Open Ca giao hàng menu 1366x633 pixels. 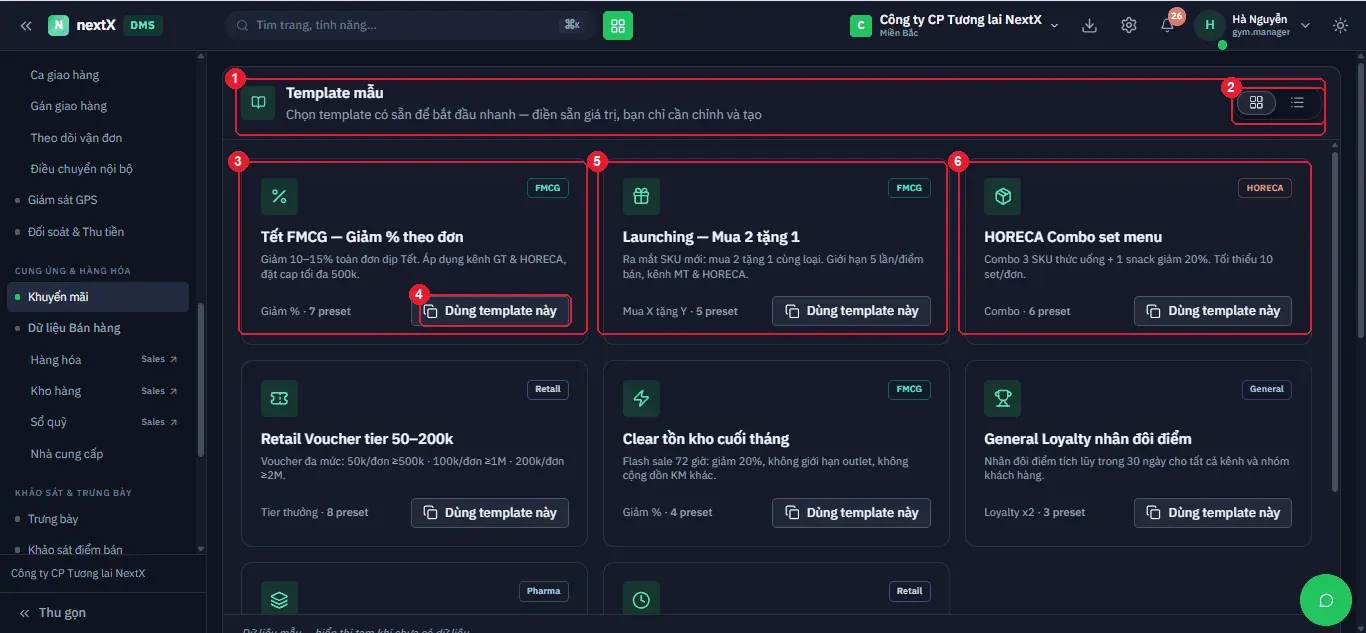click(65, 75)
